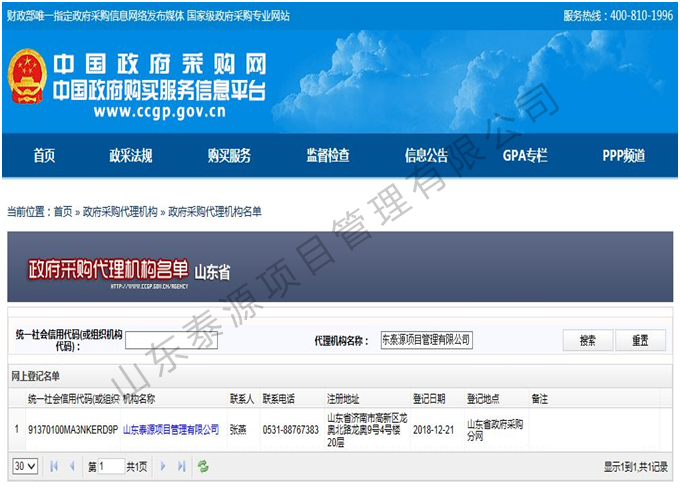The height and width of the screenshot is (490, 680).
Task: Sort by 统一社会信用代码 column header
Action: click(73, 399)
